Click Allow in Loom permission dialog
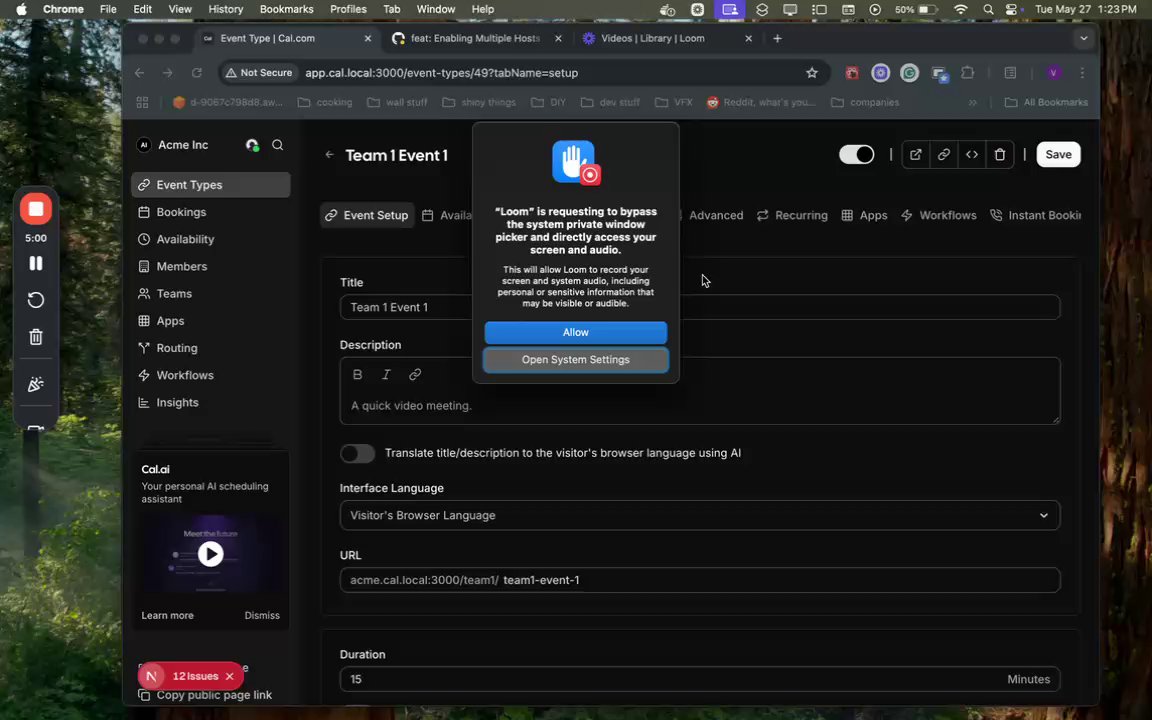Screen dimensions: 1152x720 pos(575,333)
